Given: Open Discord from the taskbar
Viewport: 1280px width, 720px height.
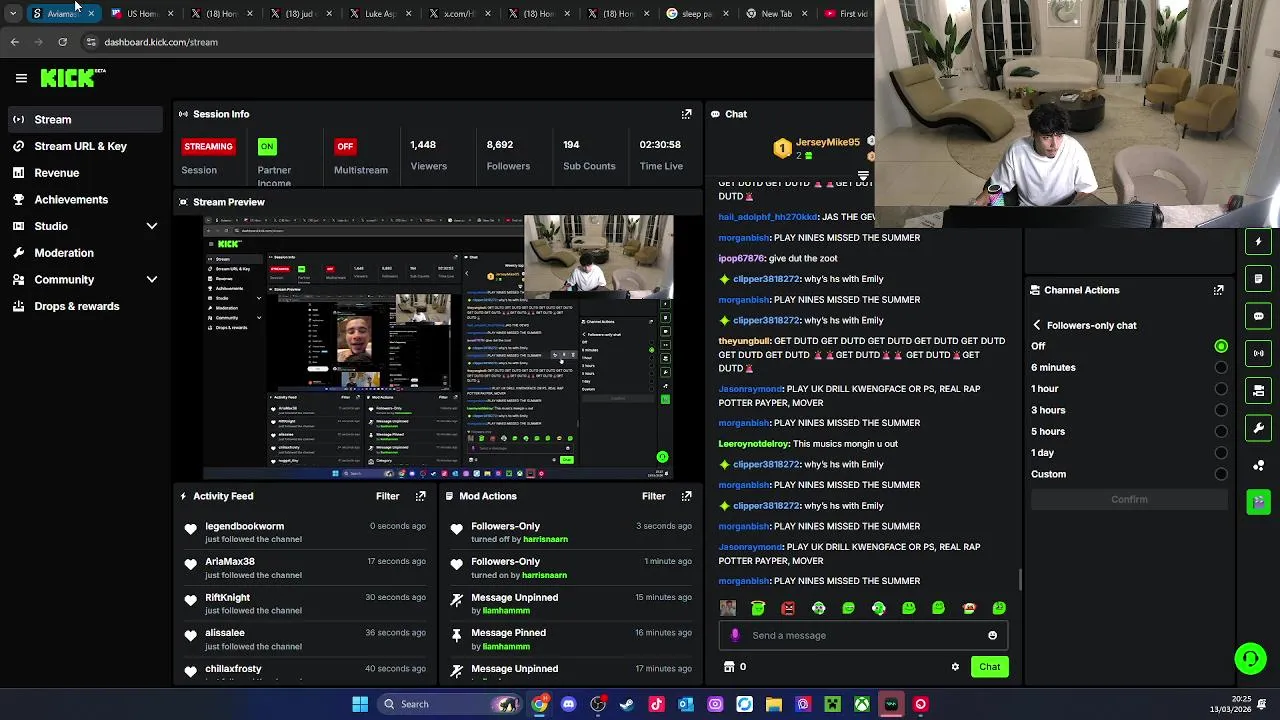Looking at the screenshot, I should pyautogui.click(x=569, y=704).
